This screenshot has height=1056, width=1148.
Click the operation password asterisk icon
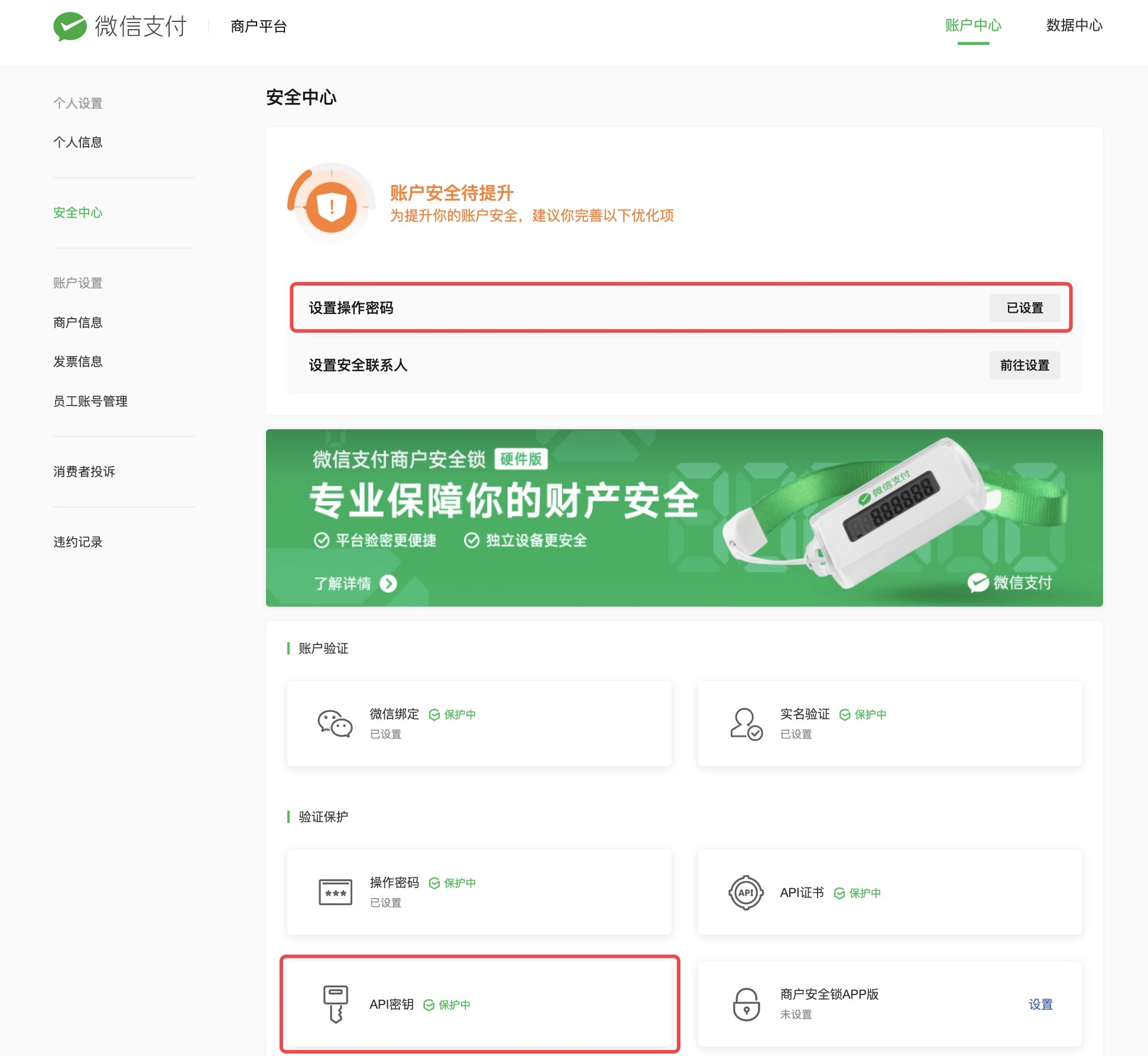coord(335,892)
